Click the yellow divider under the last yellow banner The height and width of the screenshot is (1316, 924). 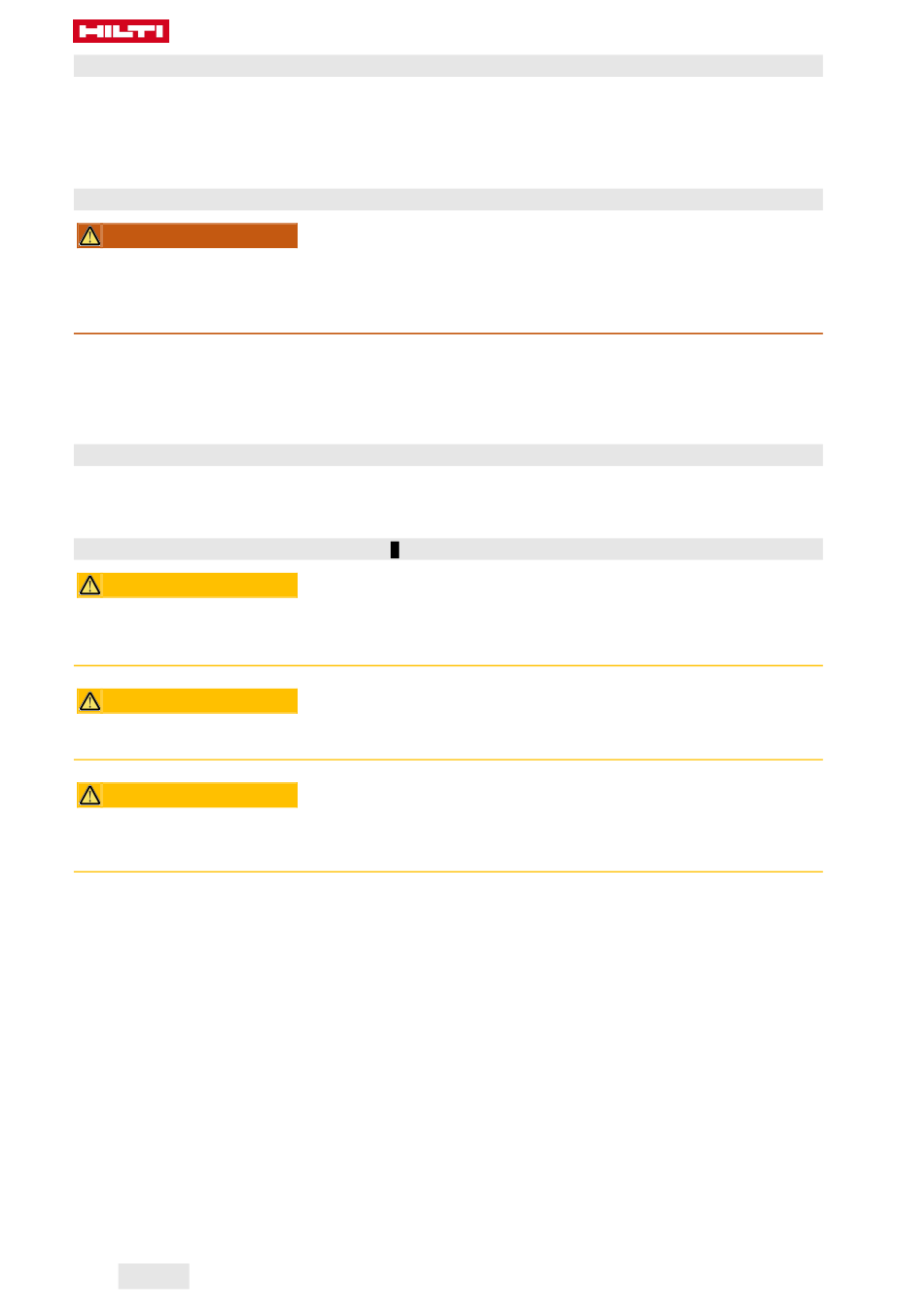(x=447, y=872)
